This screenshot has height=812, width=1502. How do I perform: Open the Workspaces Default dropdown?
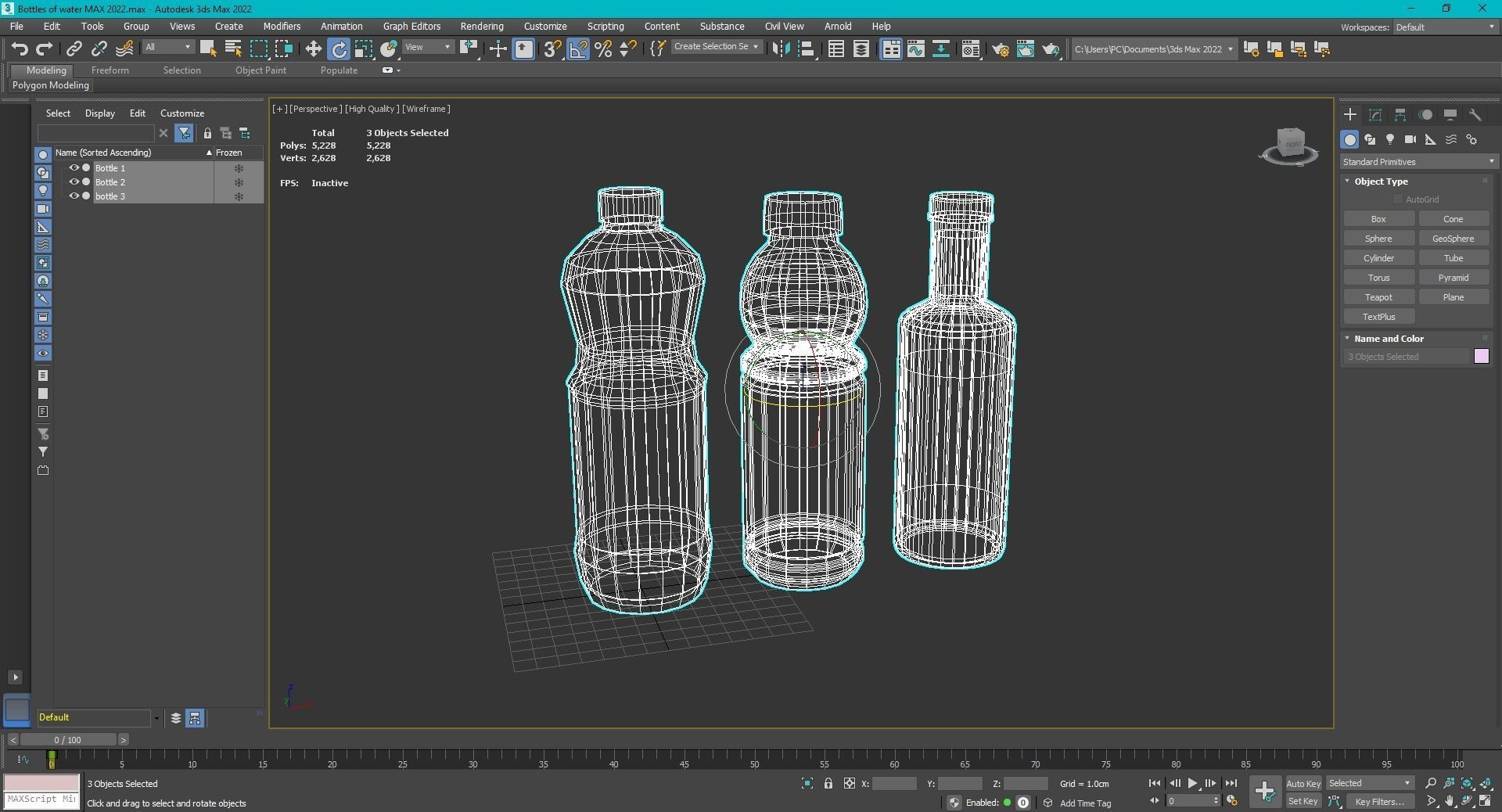[x=1444, y=27]
